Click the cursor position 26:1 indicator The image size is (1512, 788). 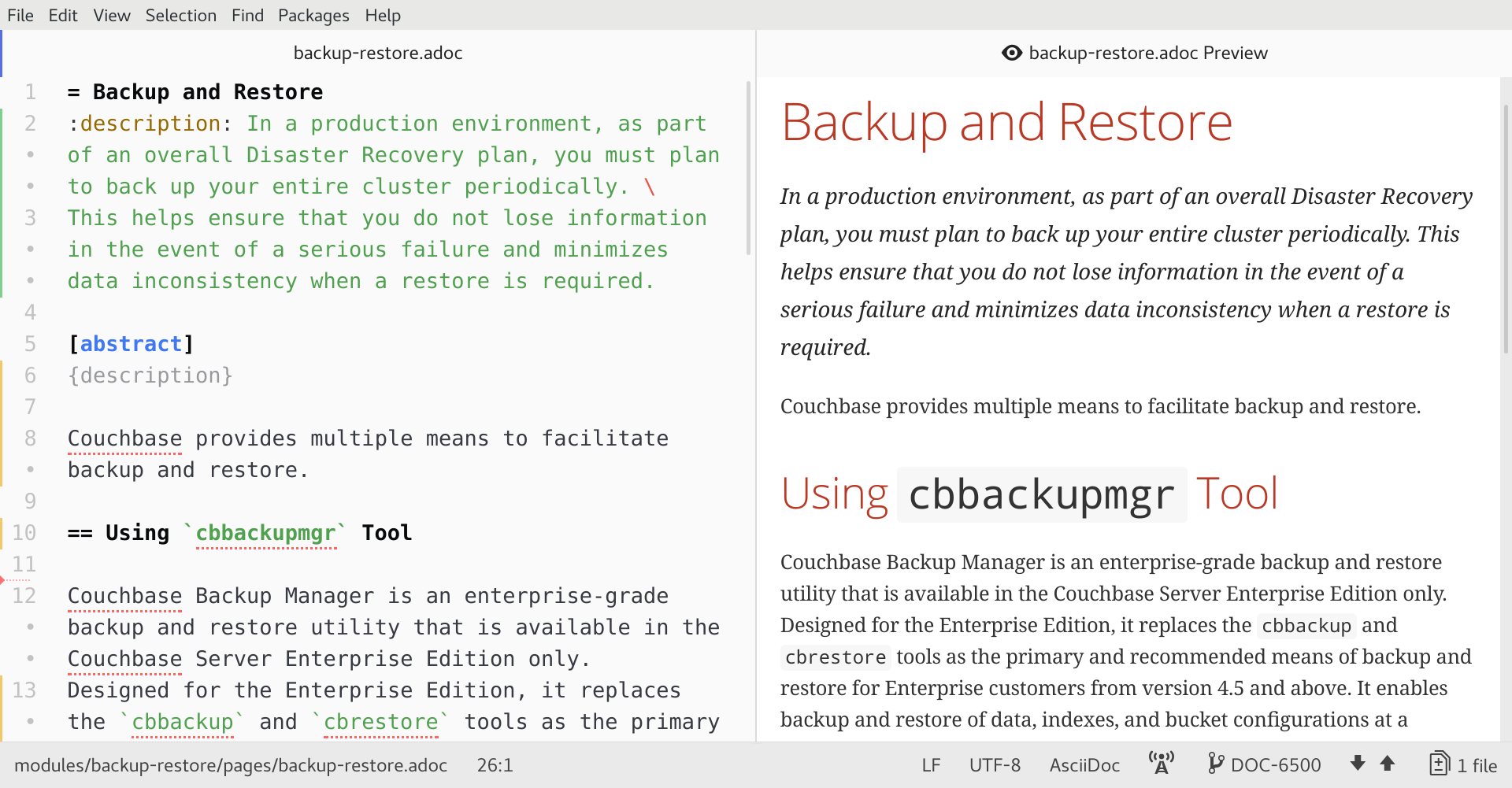(x=495, y=765)
